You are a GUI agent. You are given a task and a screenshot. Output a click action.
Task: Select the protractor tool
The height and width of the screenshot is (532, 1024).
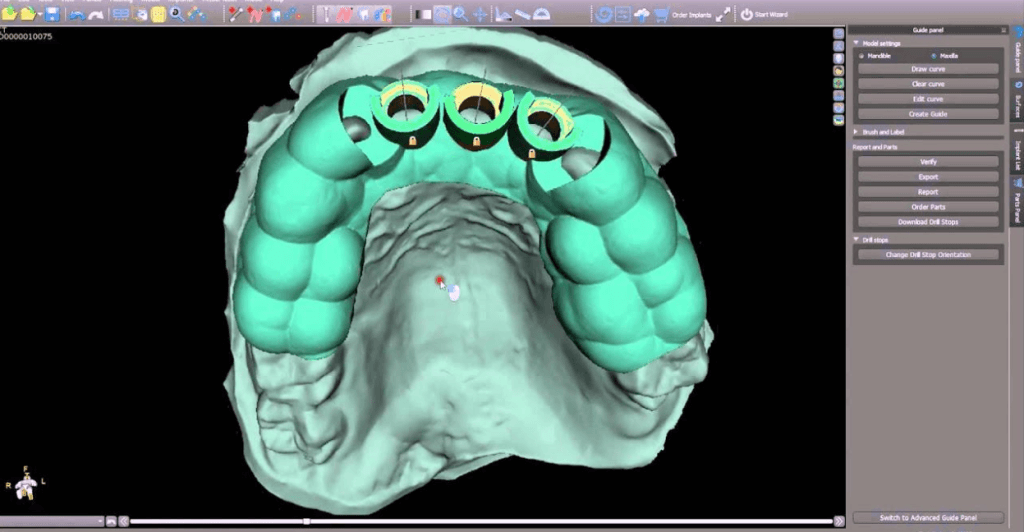541,14
